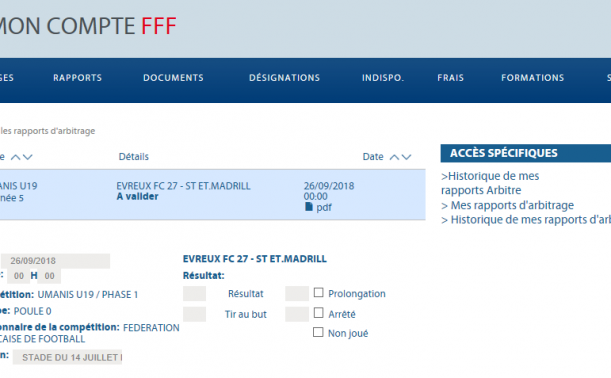Image resolution: width=611 pixels, height=378 pixels.
Task: Open Mes rapports d'arbitrage link
Action: coord(507,205)
